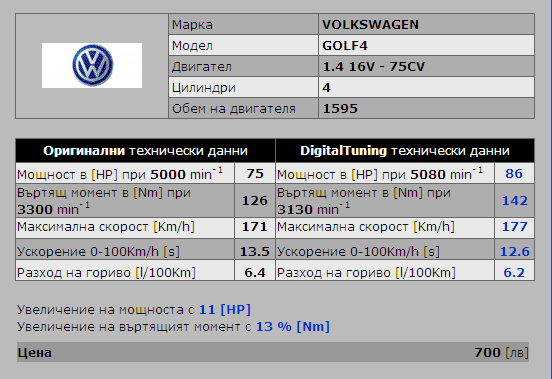The height and width of the screenshot is (379, 552).
Task: Select the VOLKSWAGEN brand value cell
Action: 426,24
